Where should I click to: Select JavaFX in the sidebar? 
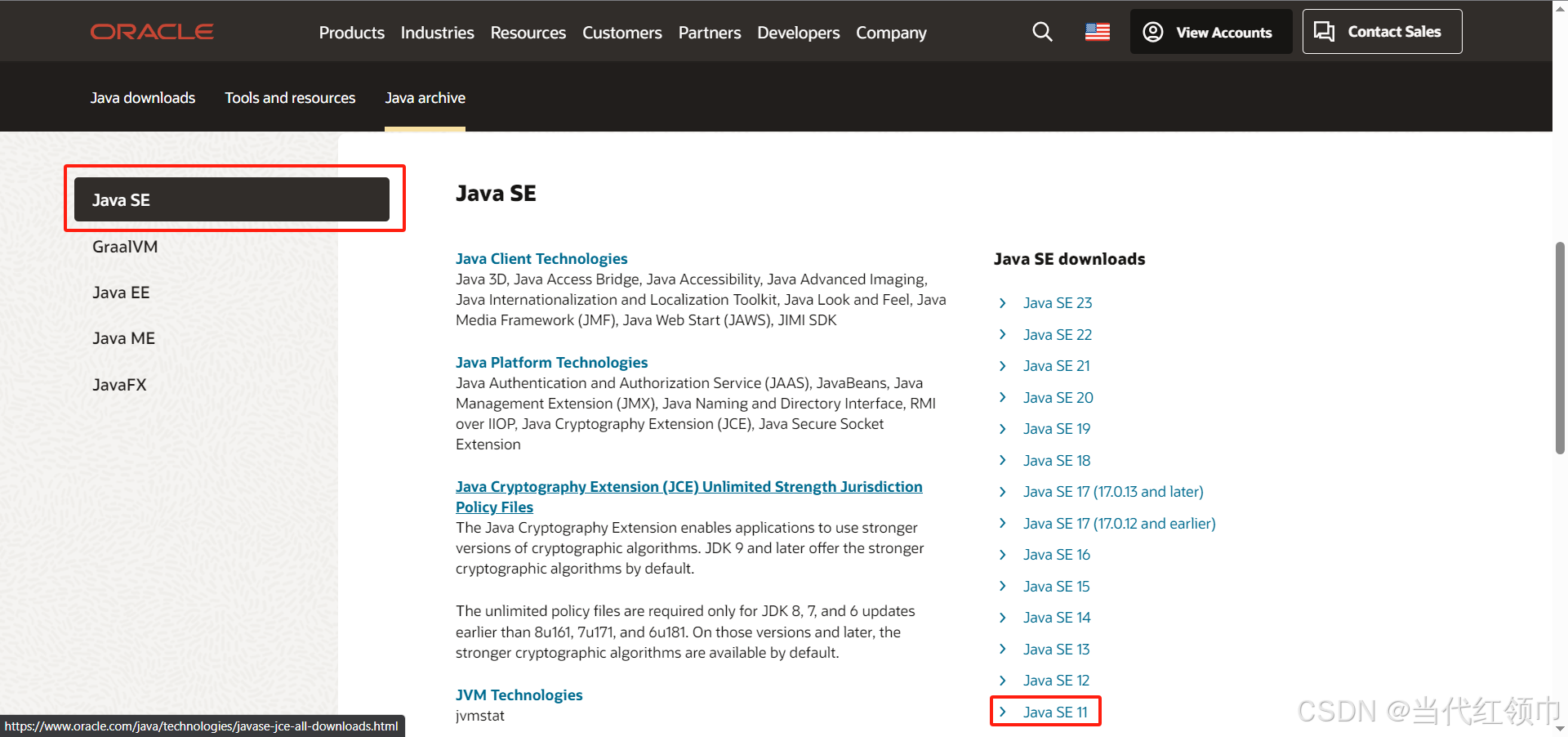click(119, 385)
